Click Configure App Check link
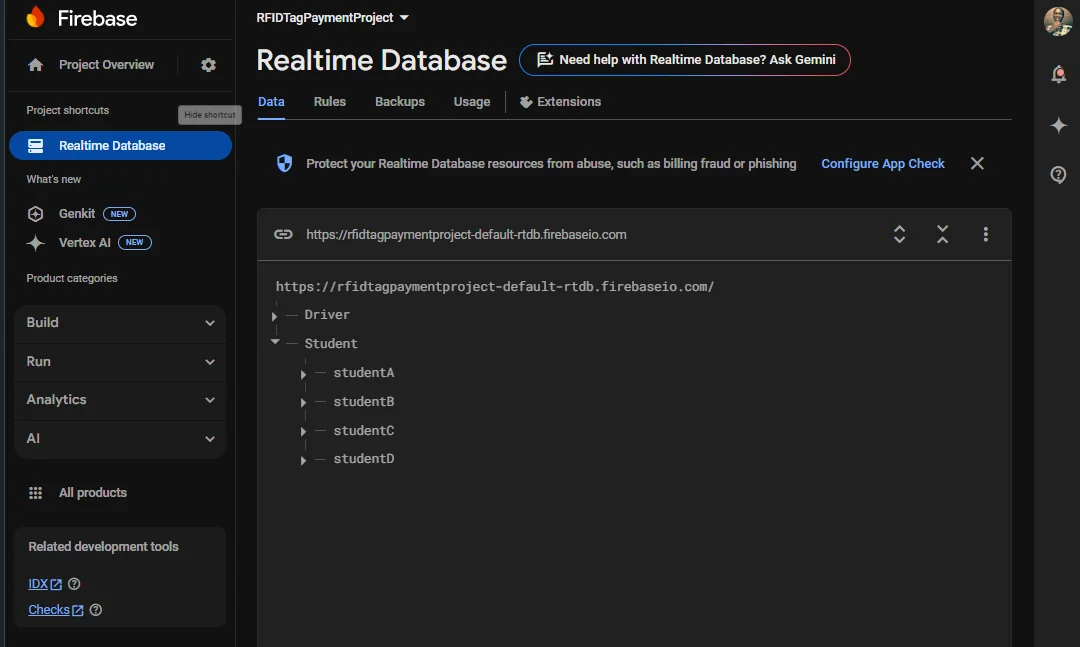The width and height of the screenshot is (1080, 647). coord(882,164)
